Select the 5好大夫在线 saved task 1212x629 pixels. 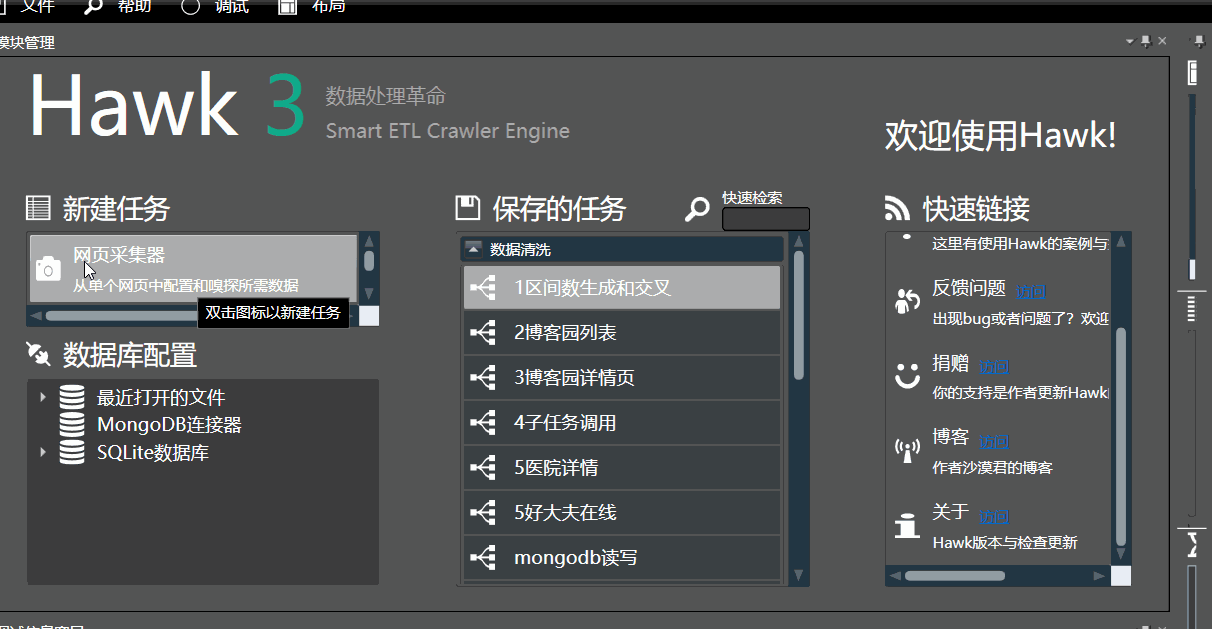[622, 513]
